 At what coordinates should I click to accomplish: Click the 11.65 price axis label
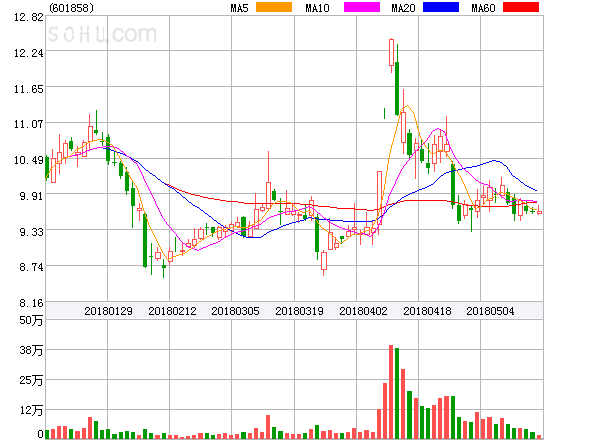[x=29, y=89]
